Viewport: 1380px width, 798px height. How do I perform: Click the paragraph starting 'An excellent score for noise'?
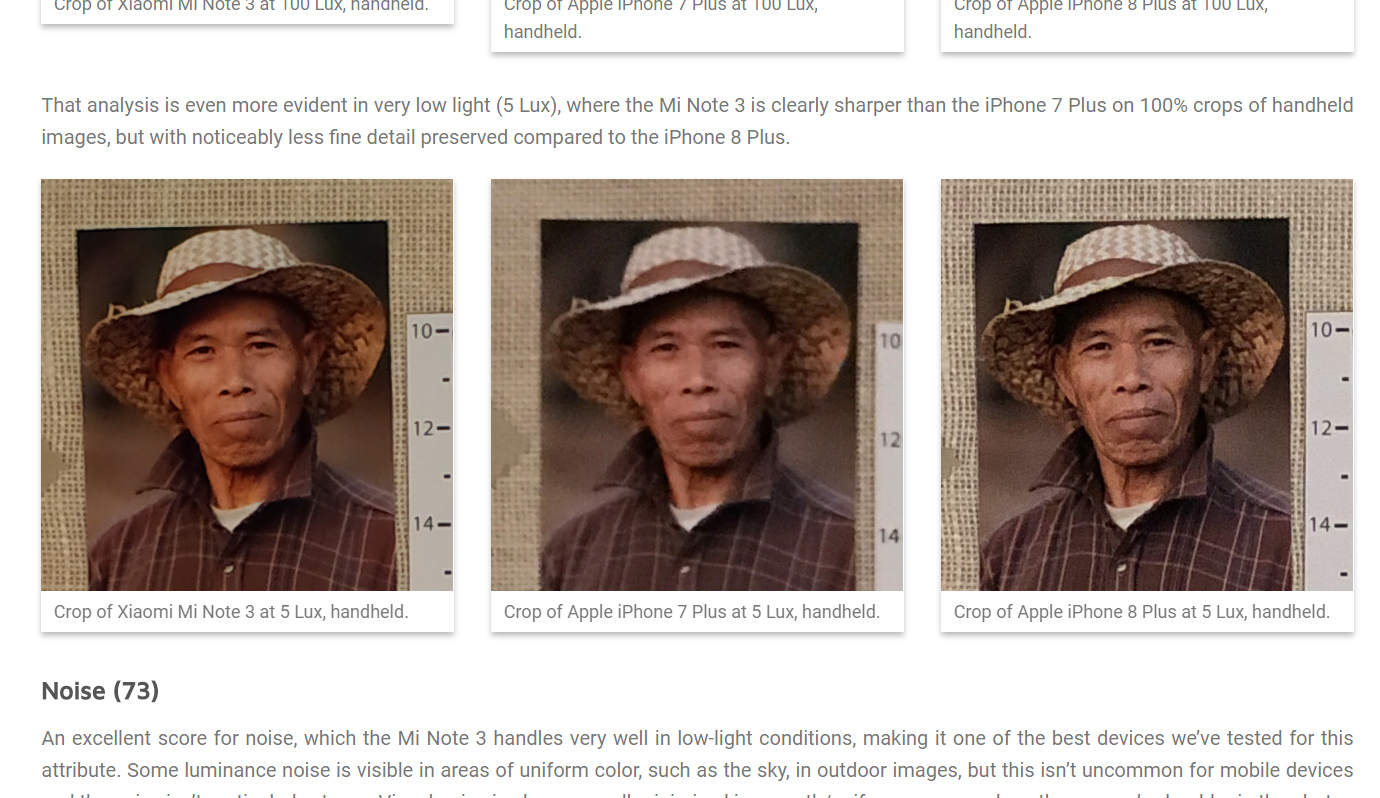pyautogui.click(x=697, y=765)
